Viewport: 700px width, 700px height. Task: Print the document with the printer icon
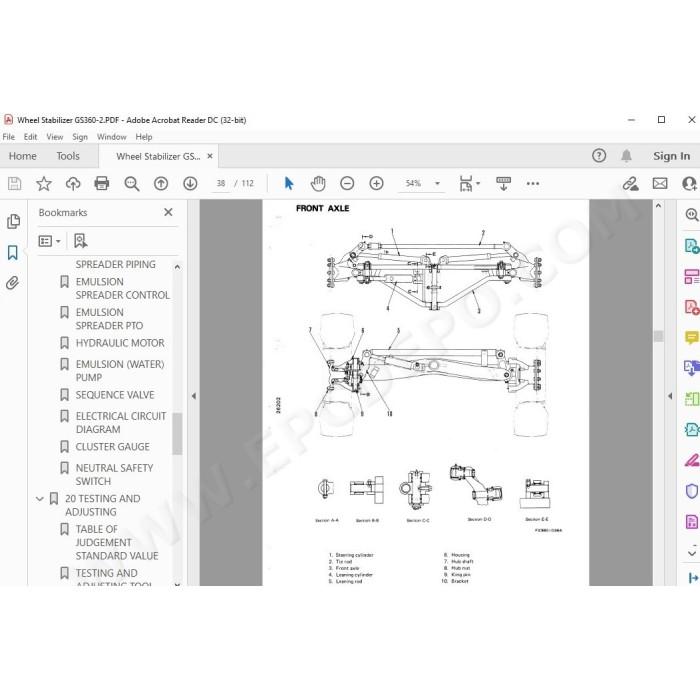pos(102,183)
